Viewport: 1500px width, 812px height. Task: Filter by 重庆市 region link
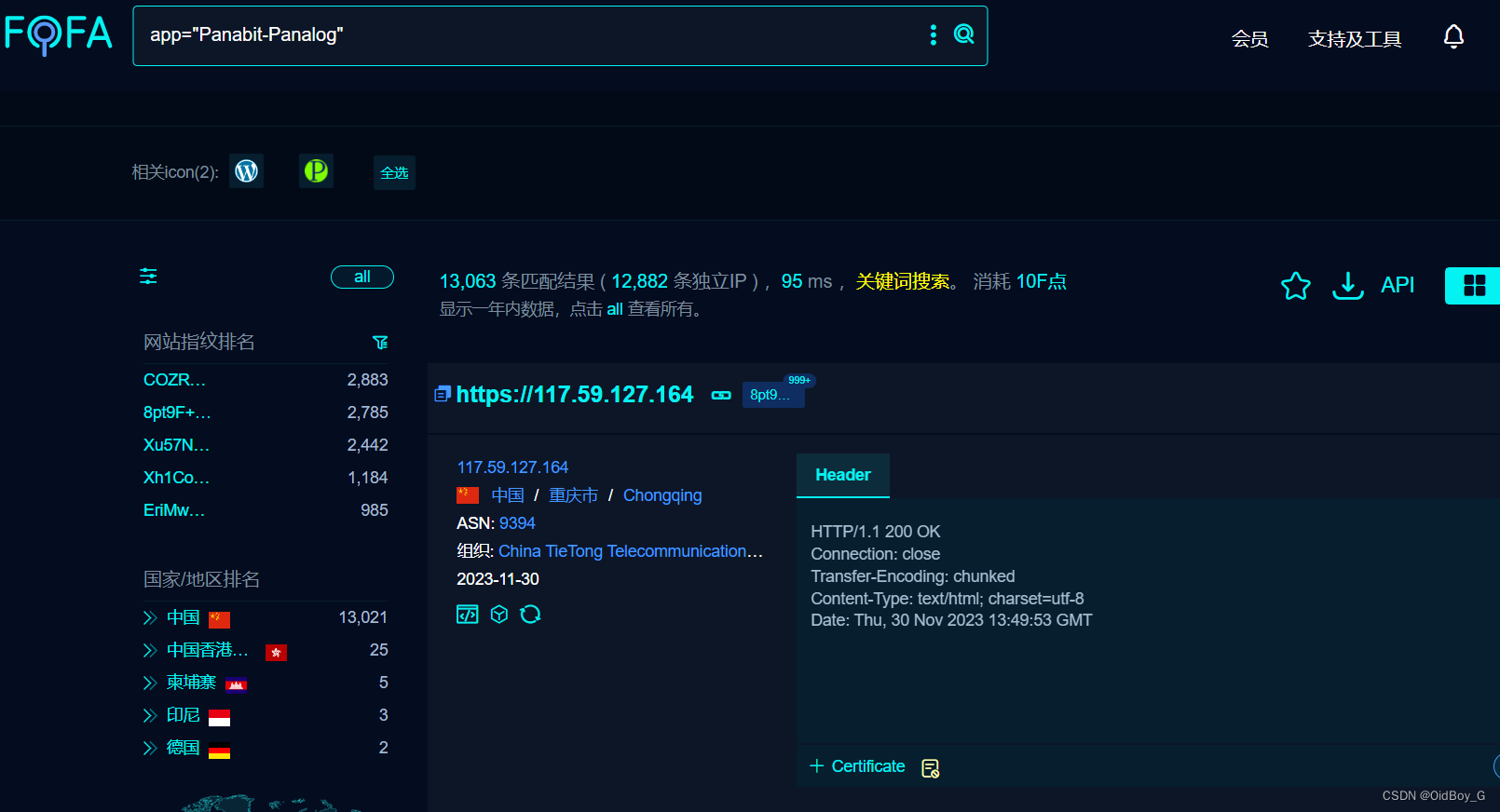coord(573,495)
